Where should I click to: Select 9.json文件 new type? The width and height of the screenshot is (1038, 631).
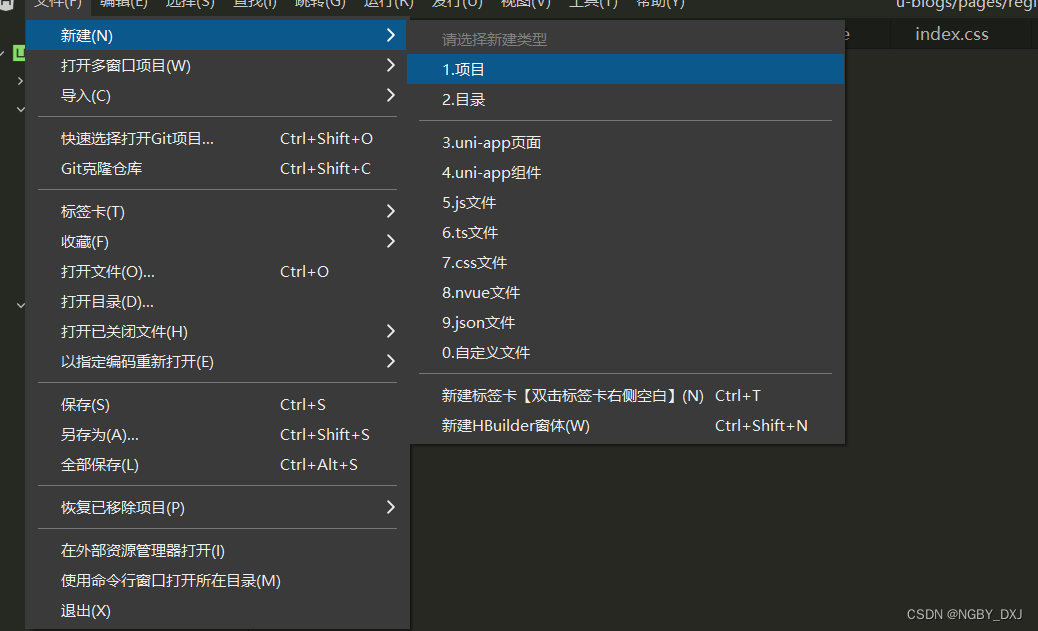[626, 322]
